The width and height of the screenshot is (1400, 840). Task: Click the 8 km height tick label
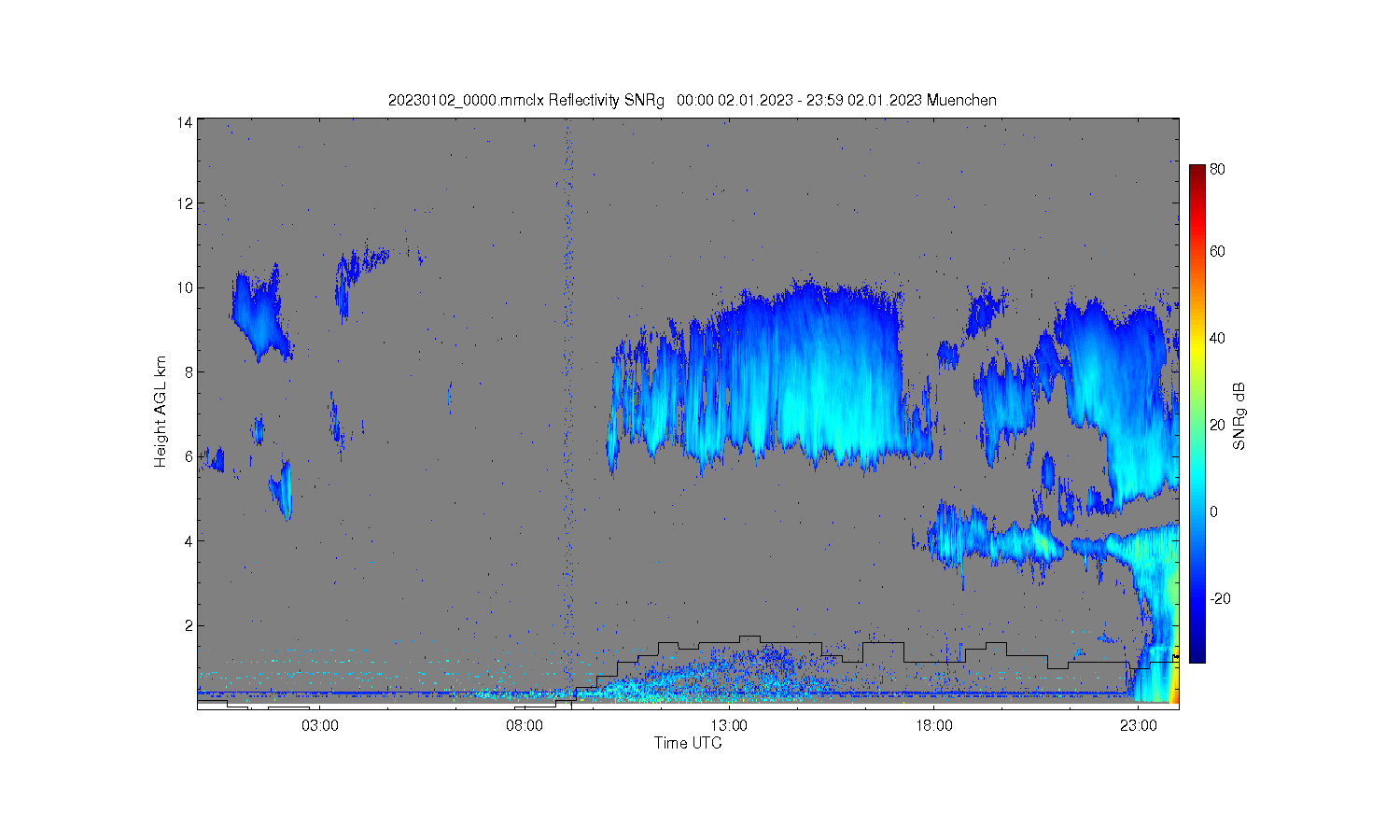pos(189,371)
